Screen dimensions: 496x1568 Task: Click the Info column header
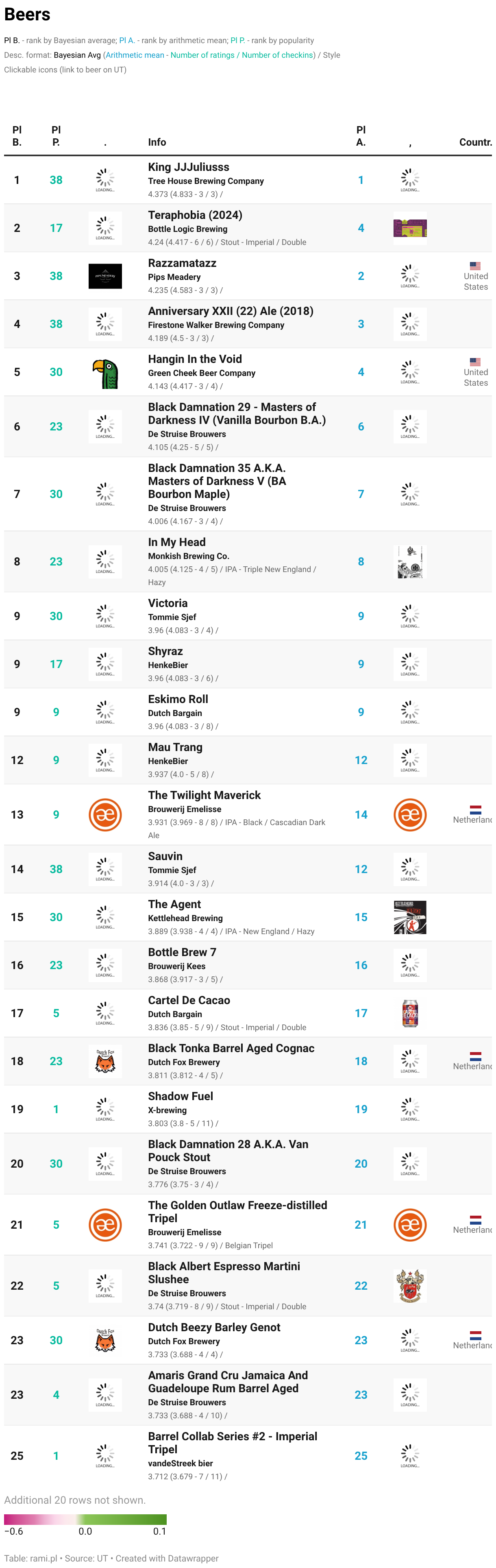tap(157, 142)
